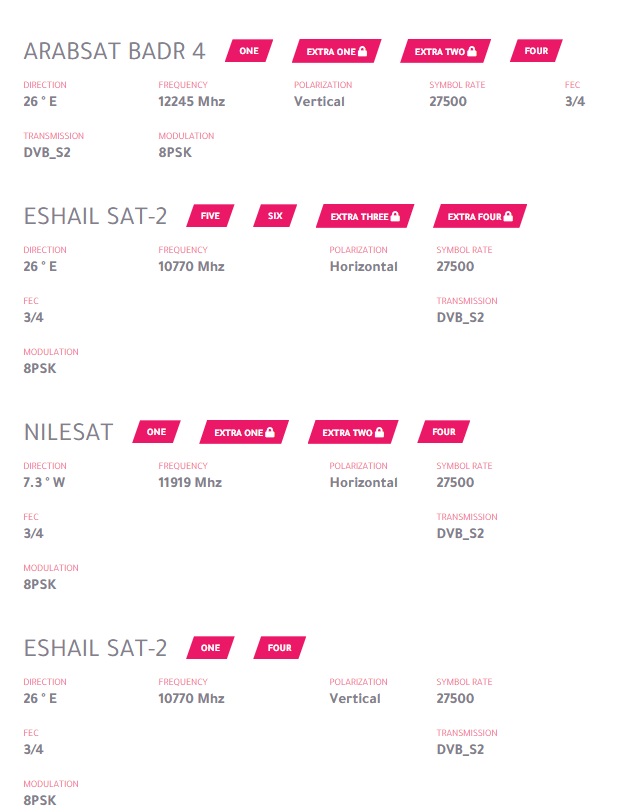Viewport: 632px width, 812px height.
Task: Click the lock icon on EXTRA FOUR badge
Action: (x=508, y=216)
